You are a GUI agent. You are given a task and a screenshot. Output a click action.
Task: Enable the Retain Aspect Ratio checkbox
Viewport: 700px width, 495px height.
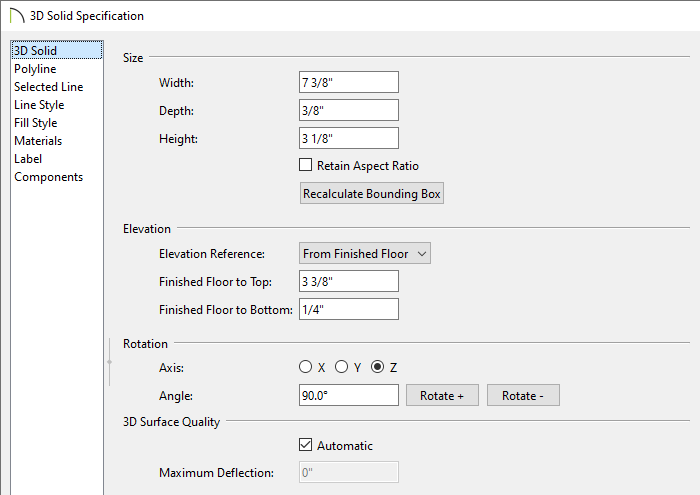pyautogui.click(x=306, y=165)
